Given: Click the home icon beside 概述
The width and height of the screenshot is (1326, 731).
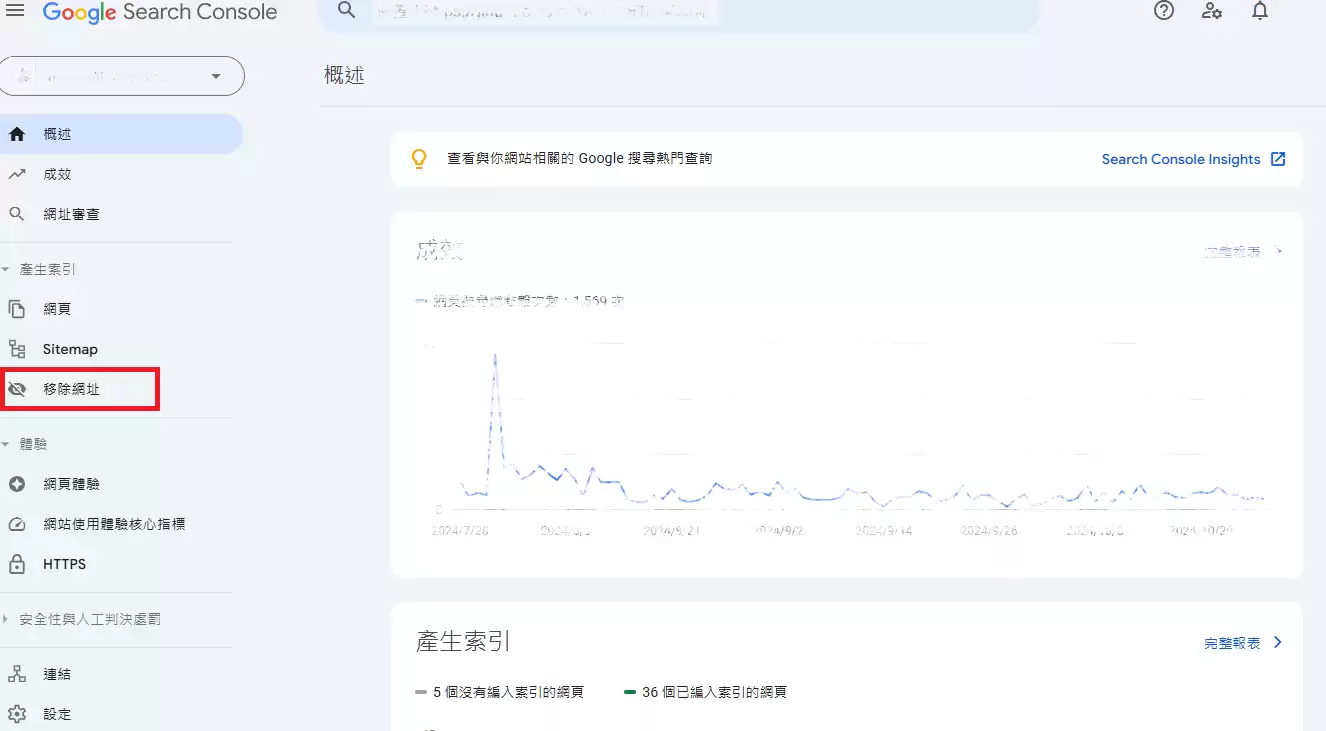Looking at the screenshot, I should pyautogui.click(x=17, y=134).
